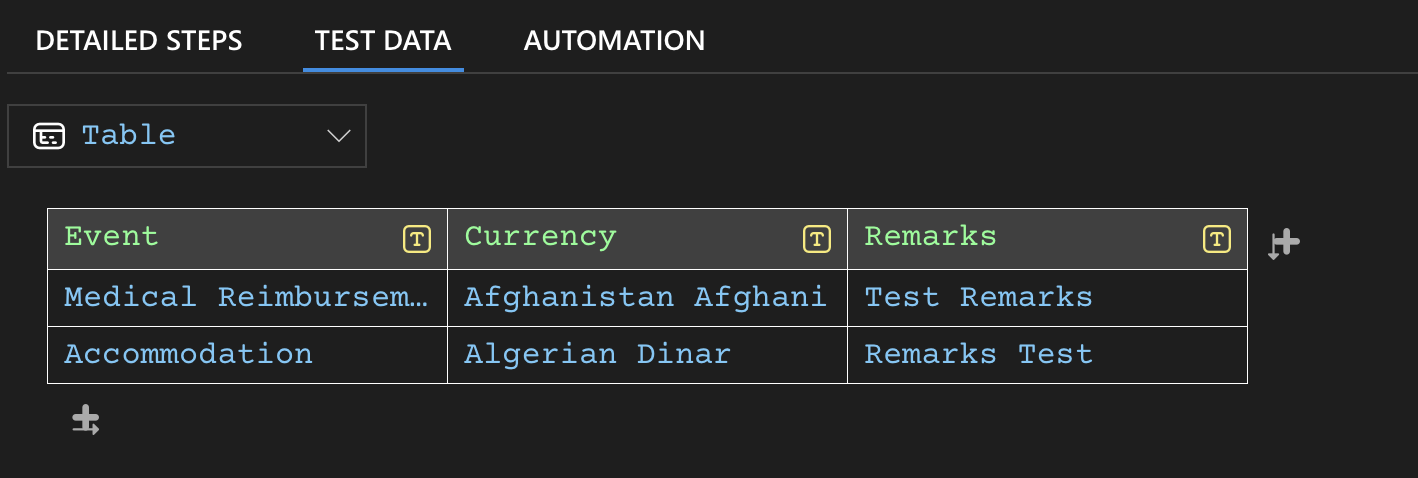Click the type icon in Currency header

coord(817,239)
